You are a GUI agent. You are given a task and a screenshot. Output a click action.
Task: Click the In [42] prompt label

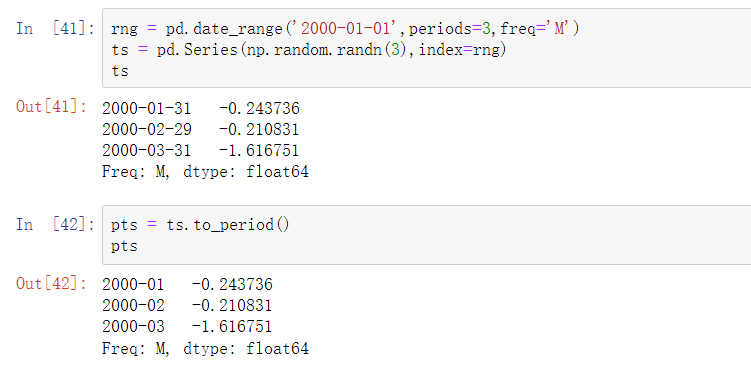tap(55, 224)
